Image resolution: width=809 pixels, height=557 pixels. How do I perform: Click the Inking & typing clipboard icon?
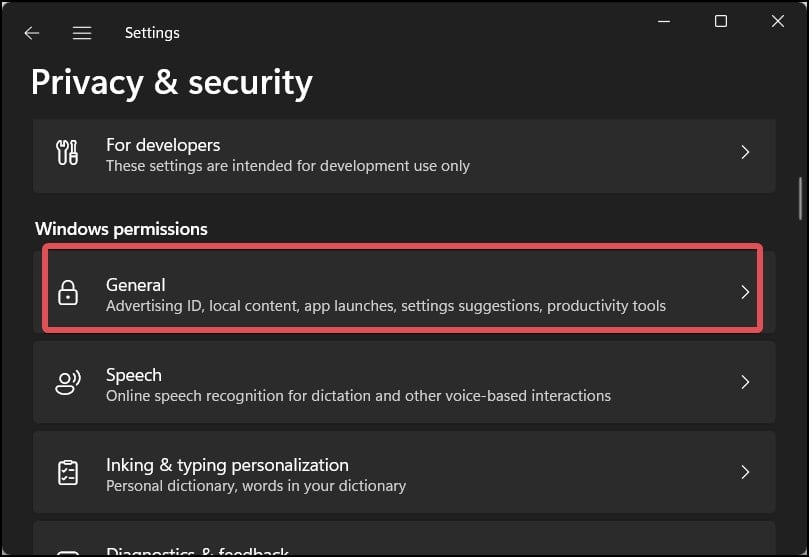click(x=68, y=472)
